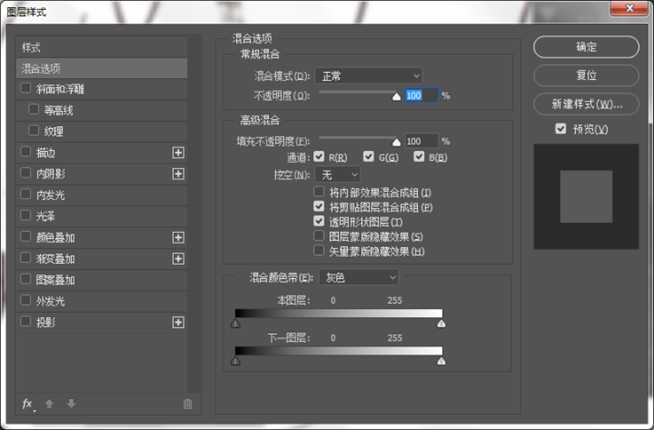Add another 描边 effect with plus icon
This screenshot has width=654, height=430.
point(178,153)
